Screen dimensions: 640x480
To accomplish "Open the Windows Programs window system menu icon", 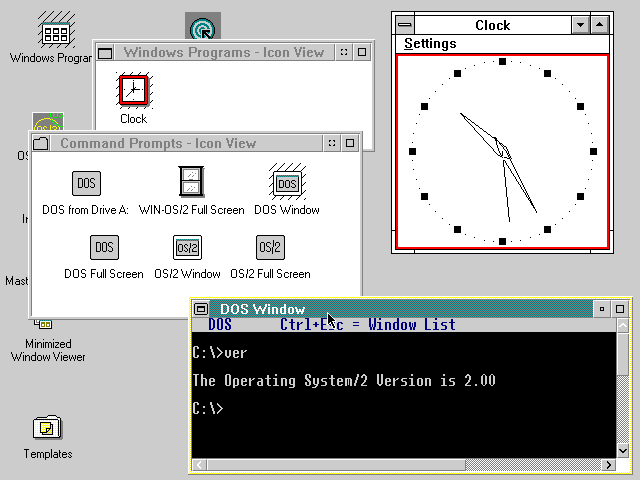I will (x=105, y=53).
